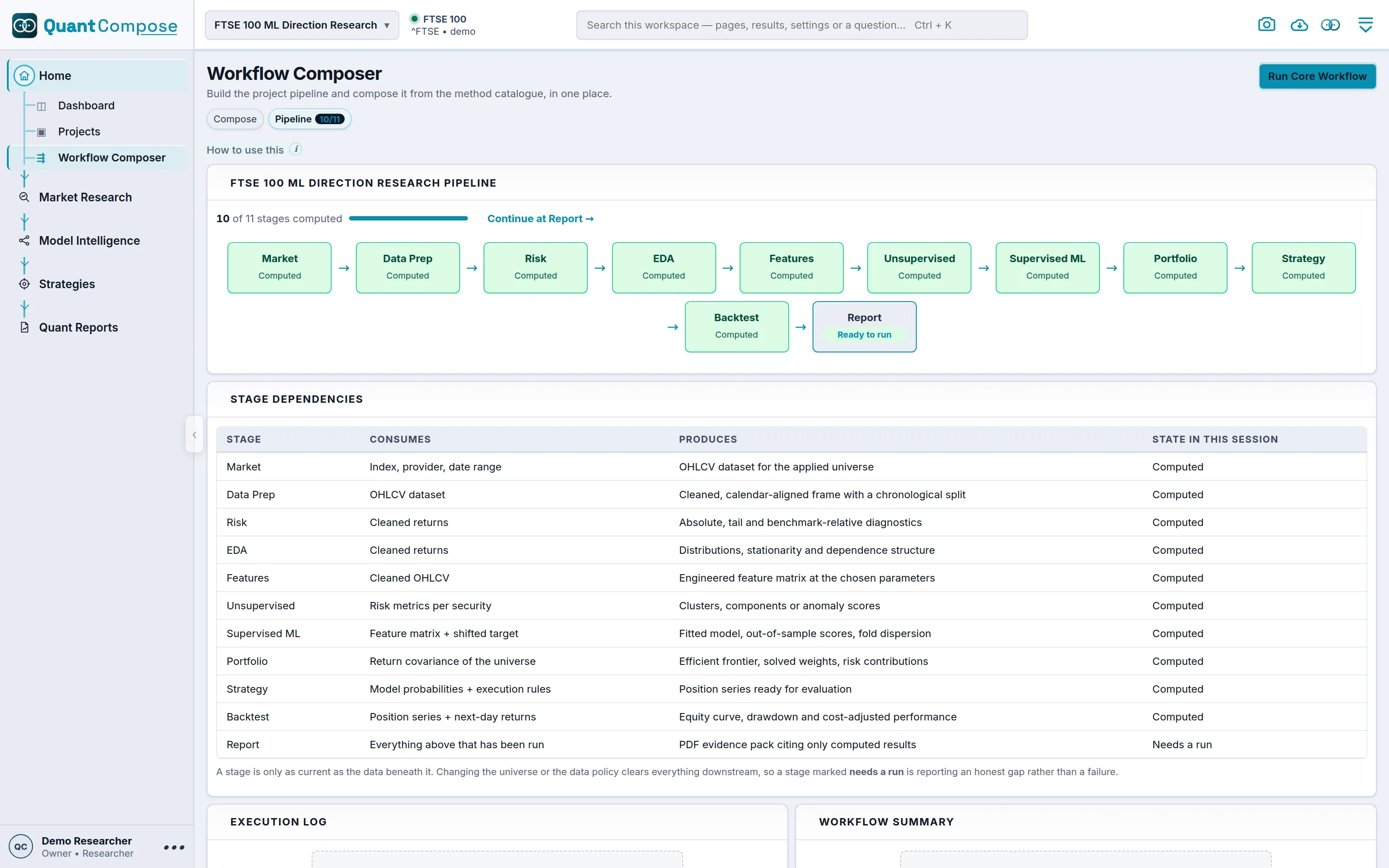Click the Quant Reports document icon
The image size is (1389, 868).
[x=24, y=327]
